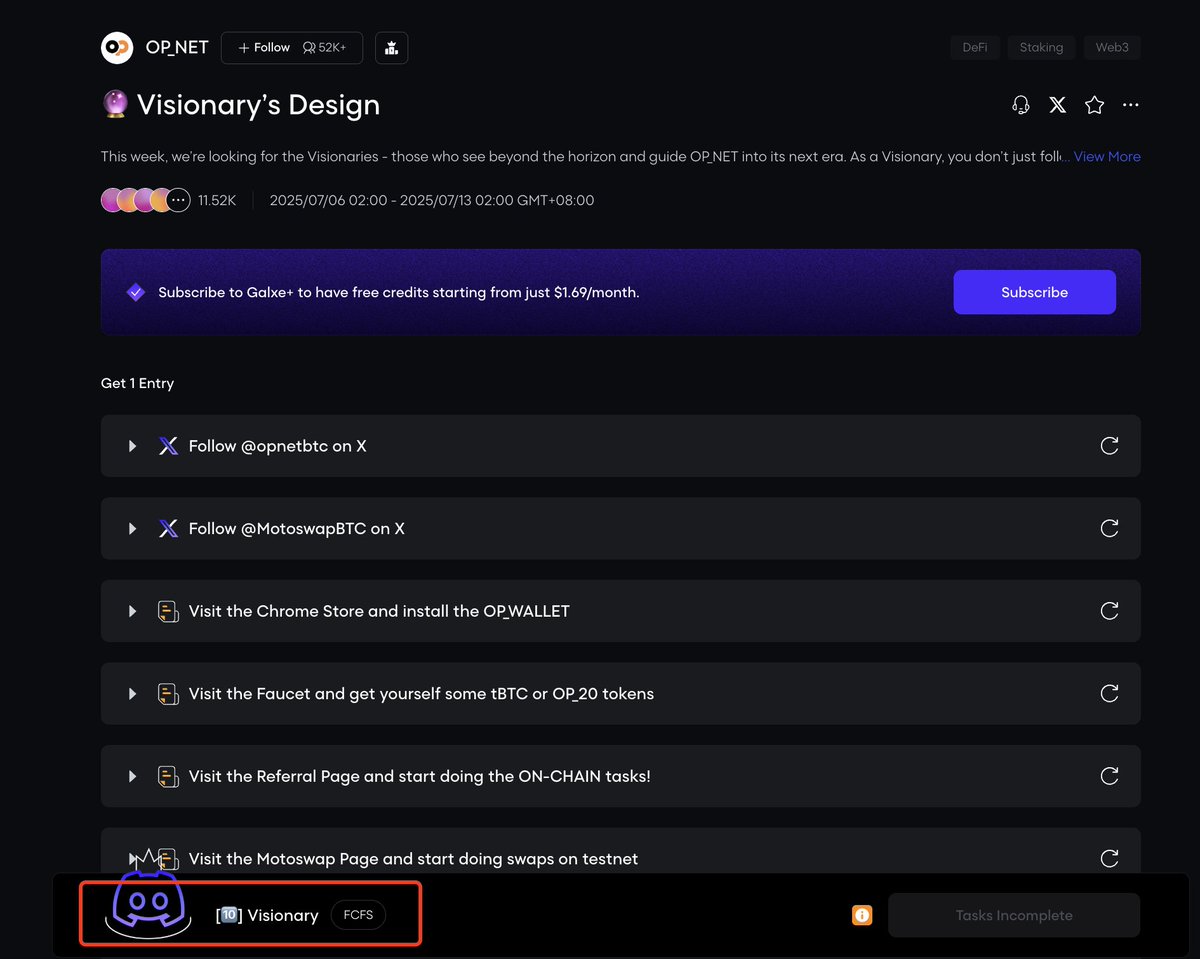The image size is (1200, 959).
Task: Share the campaign via X icon
Action: (1057, 105)
